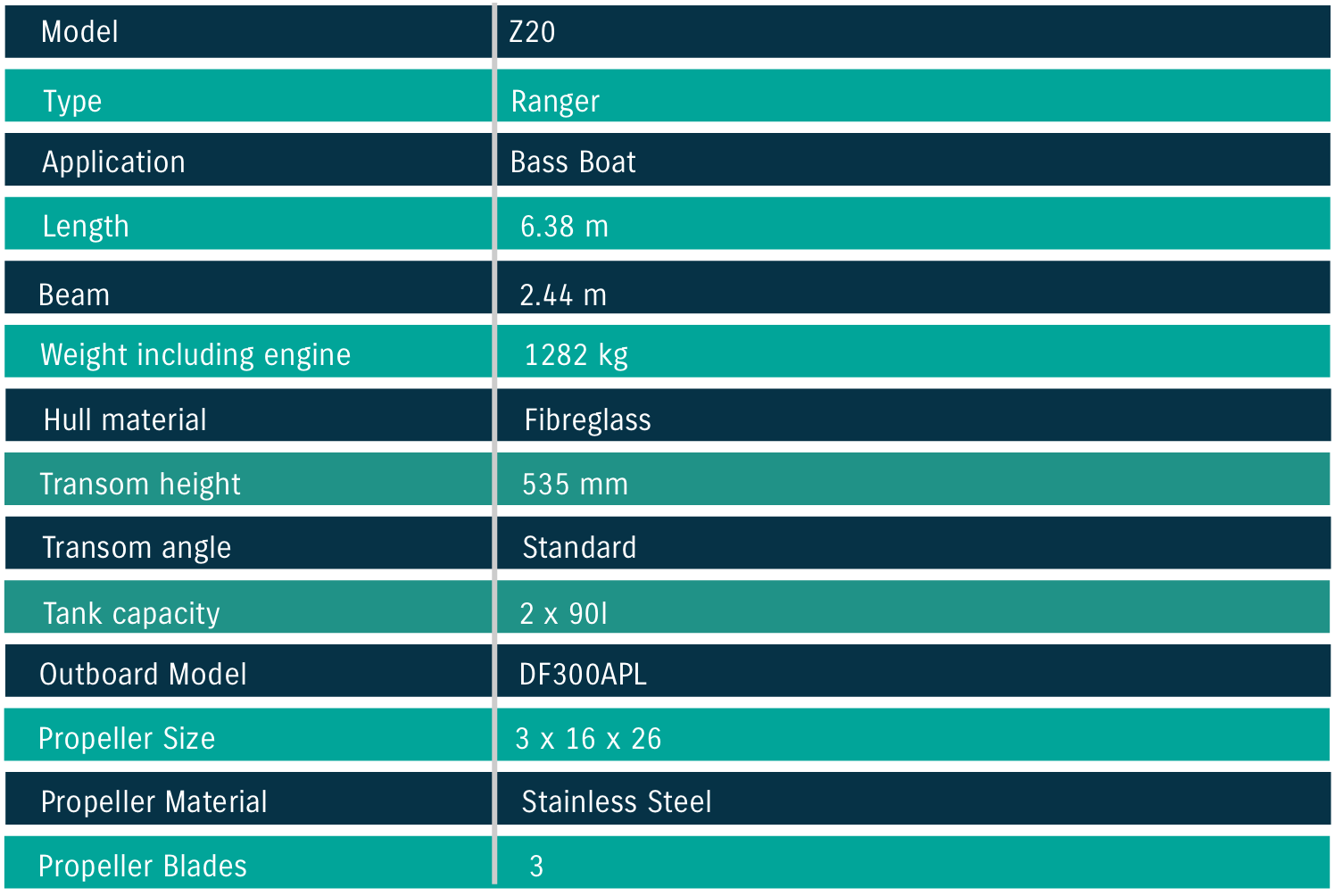Click the 'Length' label
Viewport: 1335px width, 896px height.
[86, 227]
